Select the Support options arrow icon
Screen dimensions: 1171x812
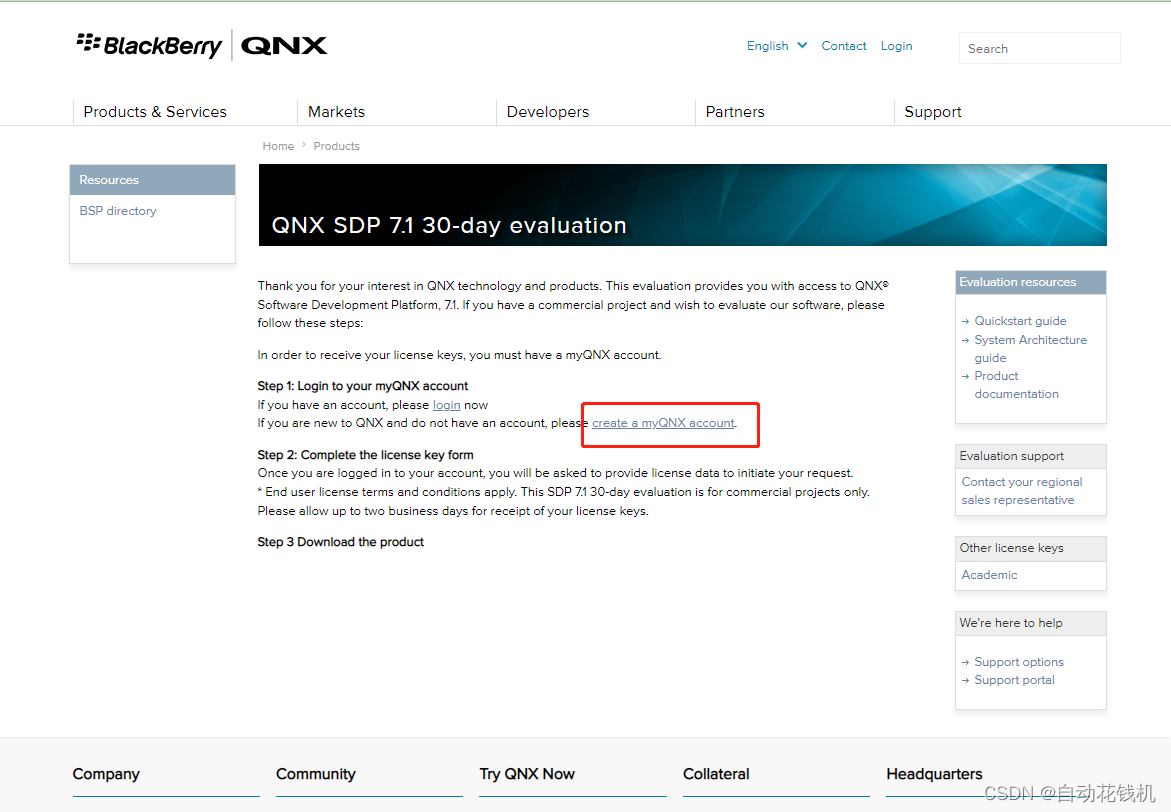click(964, 662)
